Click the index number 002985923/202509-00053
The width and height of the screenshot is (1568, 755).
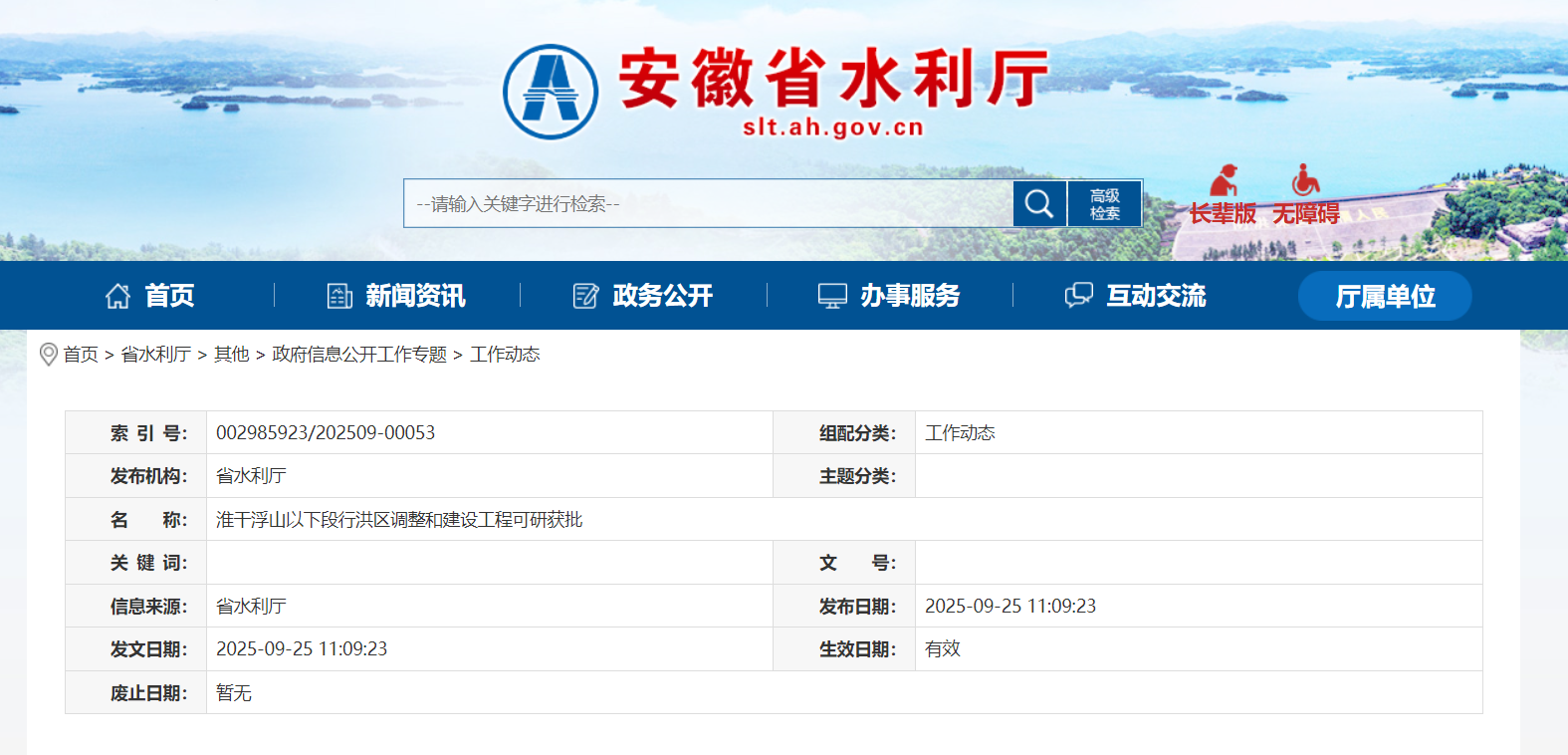point(326,432)
